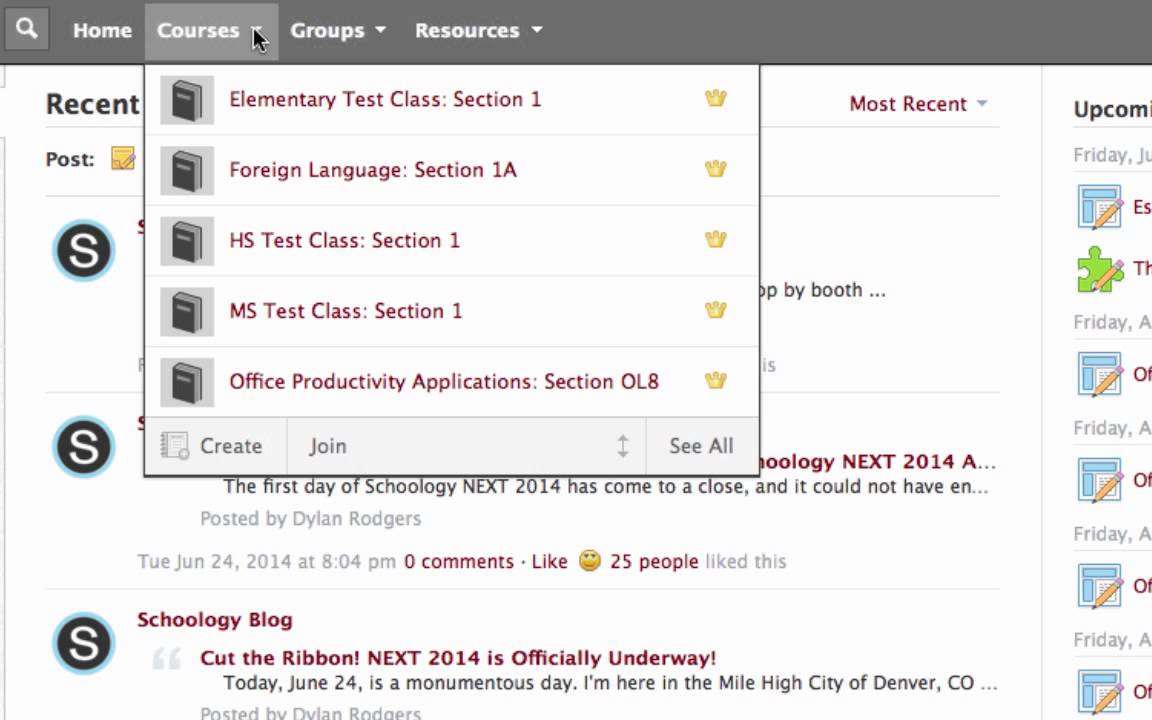
Task: Click 'Posted by Dylan Rodgers' text
Action: tap(311, 519)
